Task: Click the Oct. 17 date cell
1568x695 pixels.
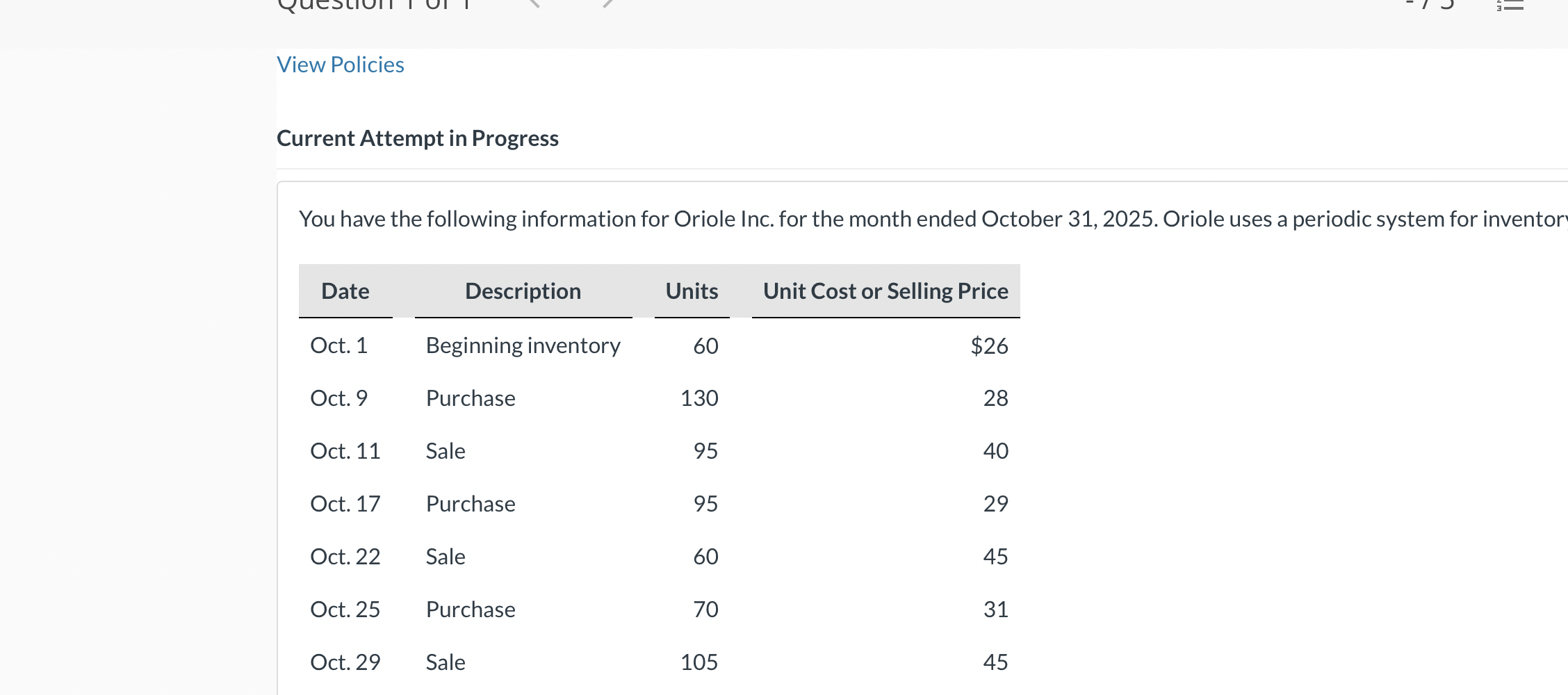Action: pyautogui.click(x=345, y=504)
